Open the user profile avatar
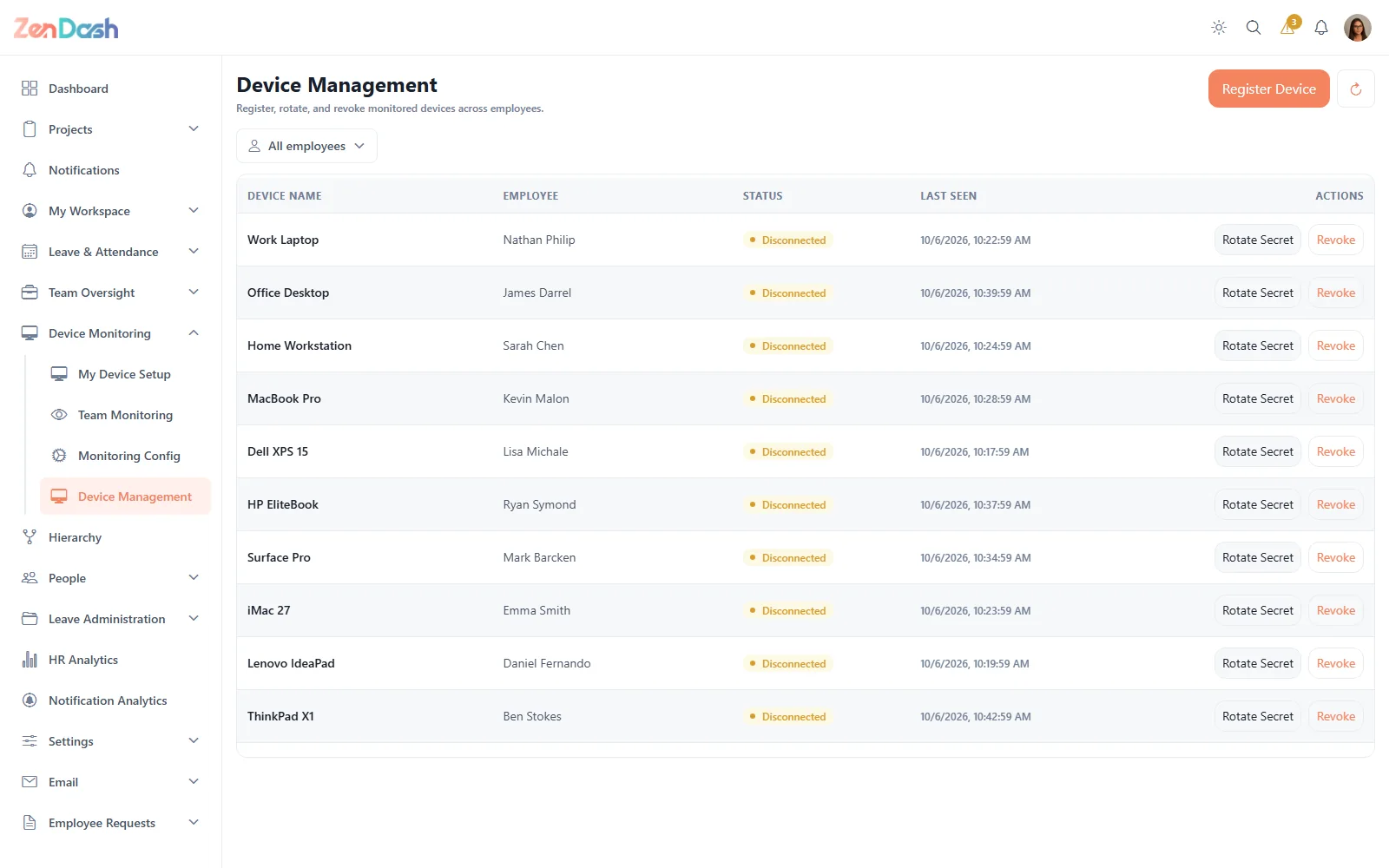 1358,28
